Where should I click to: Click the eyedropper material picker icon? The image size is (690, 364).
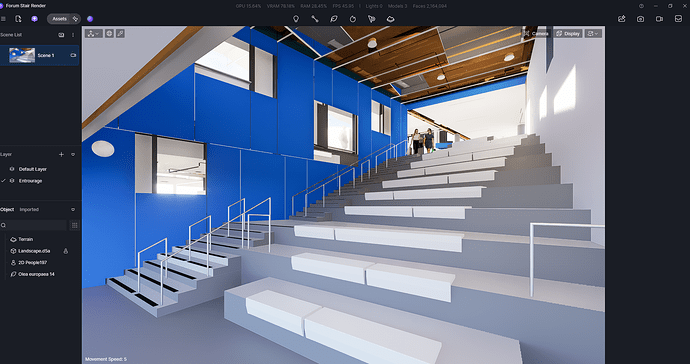tap(120, 33)
